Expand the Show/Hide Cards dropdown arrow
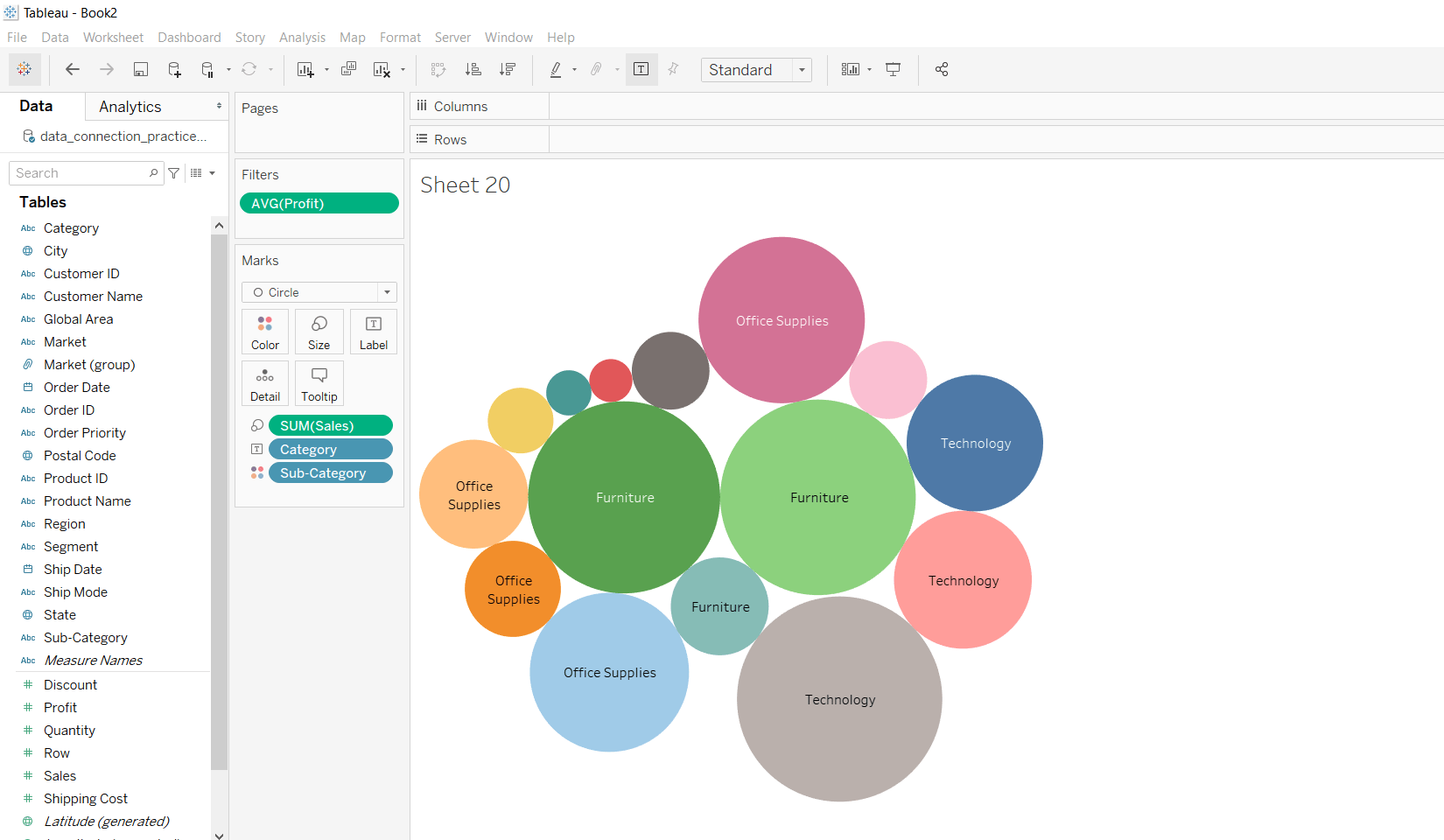The height and width of the screenshot is (840, 1444). click(869, 70)
